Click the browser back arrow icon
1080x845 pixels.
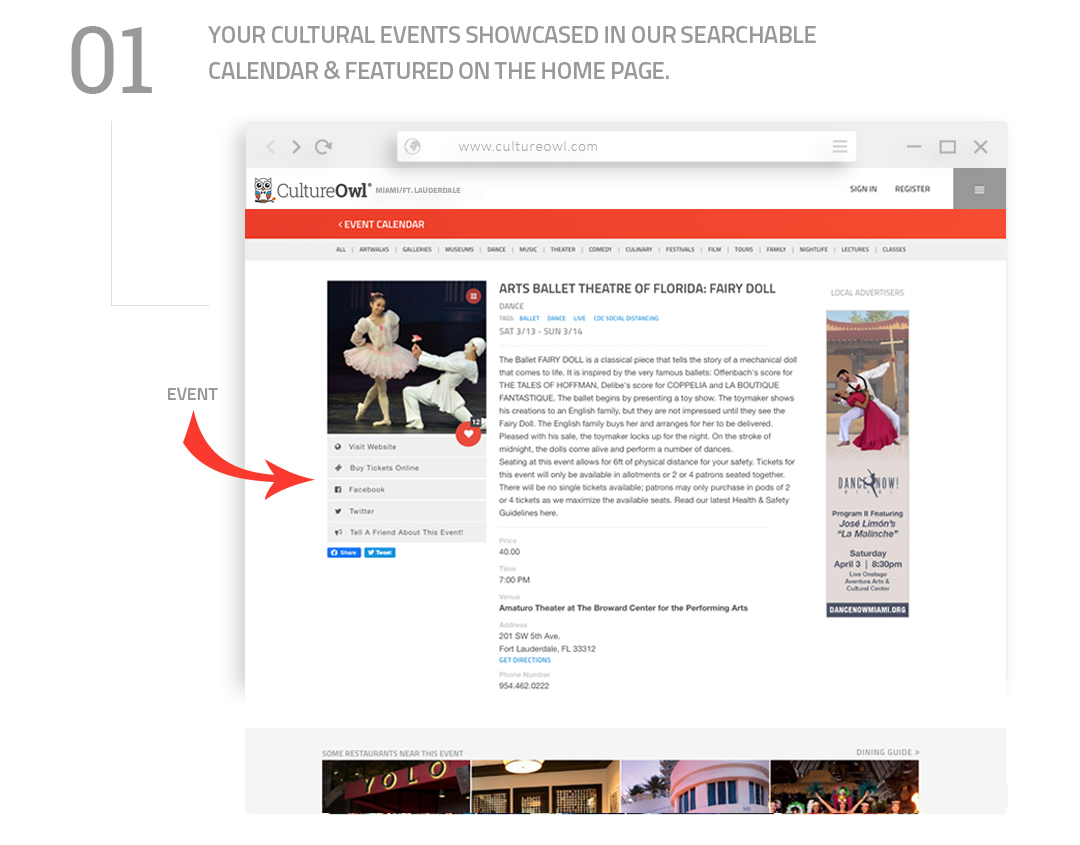[x=271, y=147]
